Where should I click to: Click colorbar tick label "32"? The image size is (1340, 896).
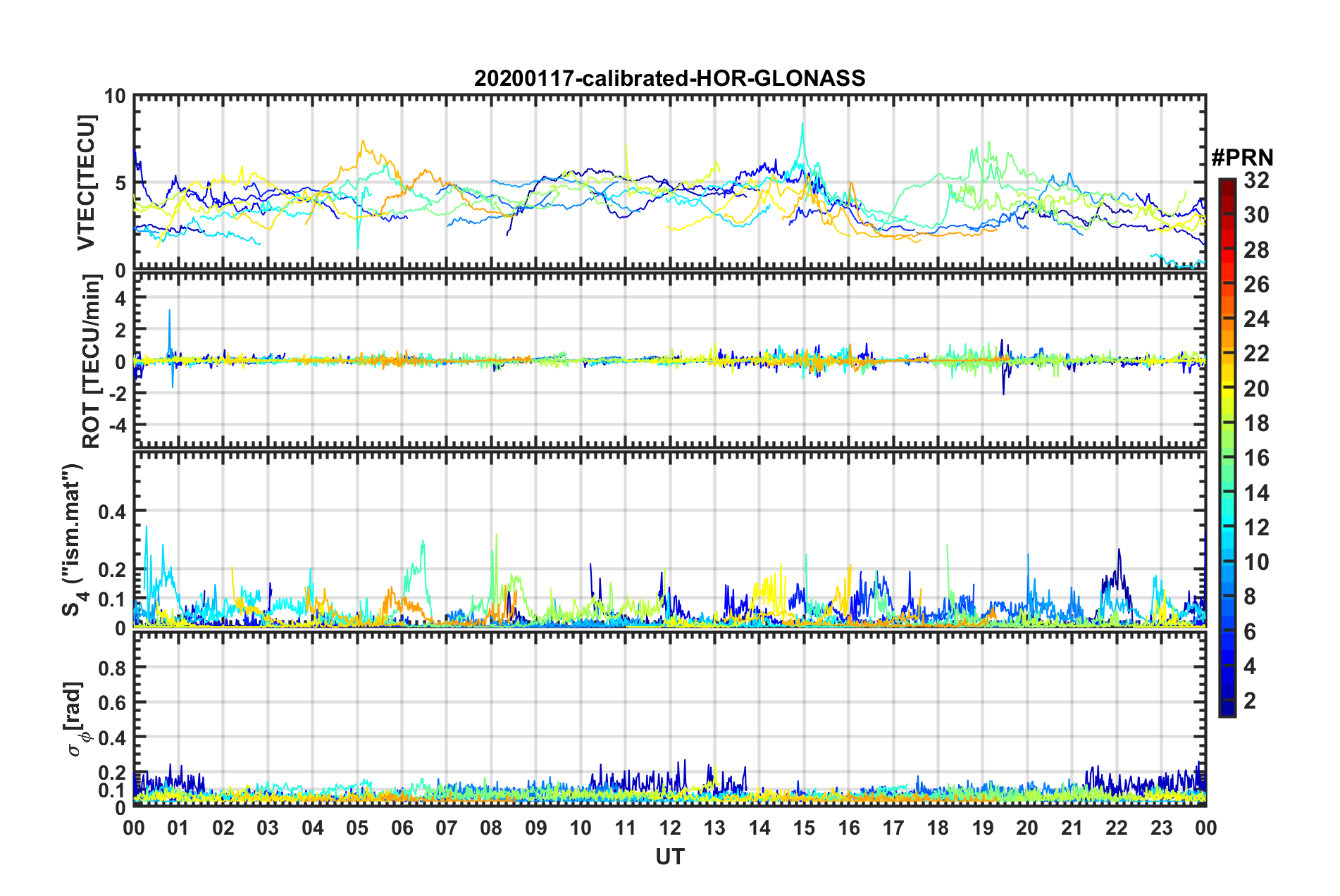point(1256,180)
